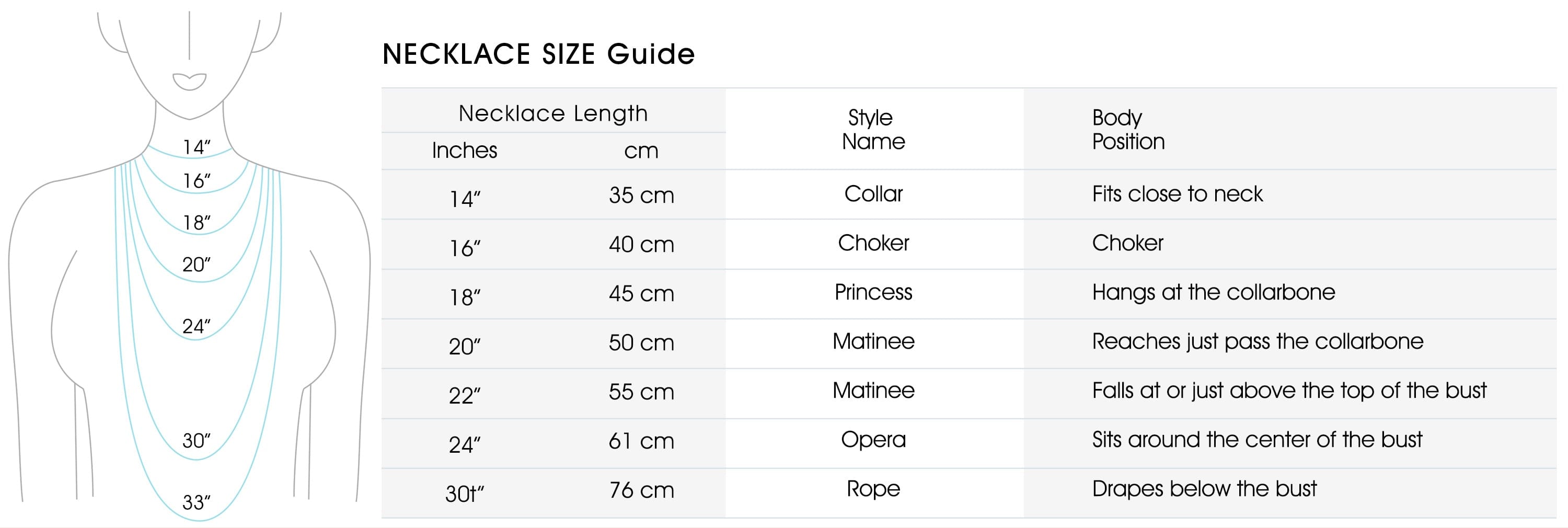Click the 33" label on the necklace diagram

pyautogui.click(x=196, y=502)
